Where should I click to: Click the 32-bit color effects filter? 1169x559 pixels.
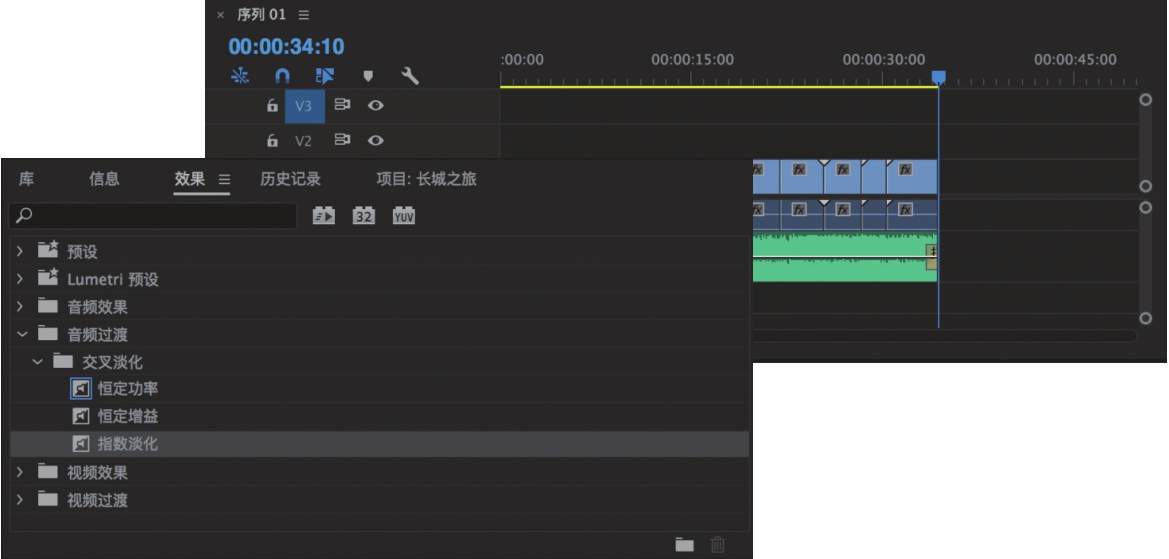point(363,216)
